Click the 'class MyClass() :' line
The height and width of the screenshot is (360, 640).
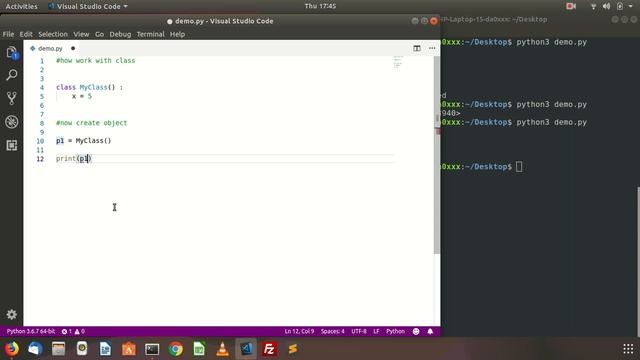click(x=89, y=87)
